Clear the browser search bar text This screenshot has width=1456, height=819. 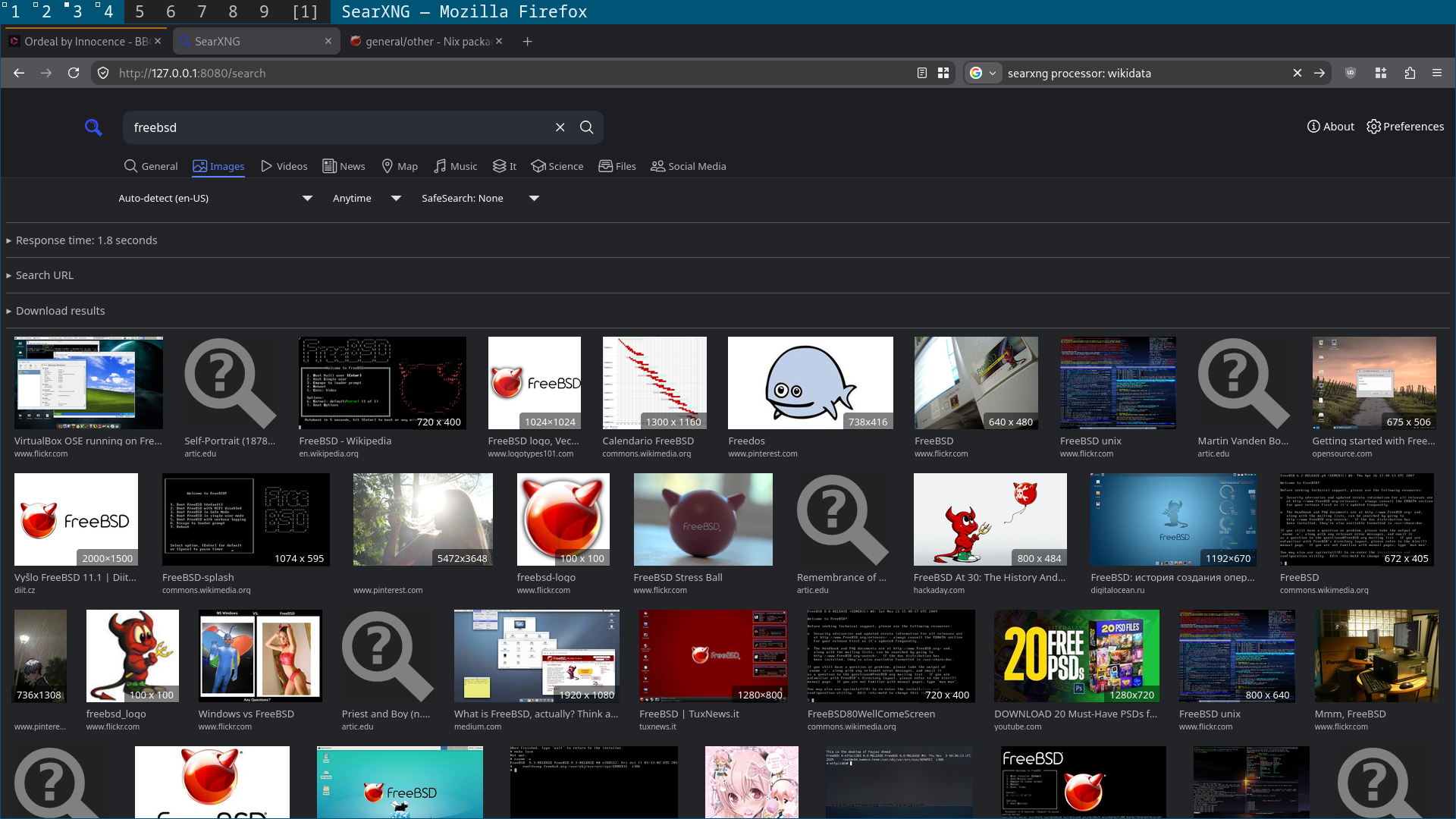1298,73
